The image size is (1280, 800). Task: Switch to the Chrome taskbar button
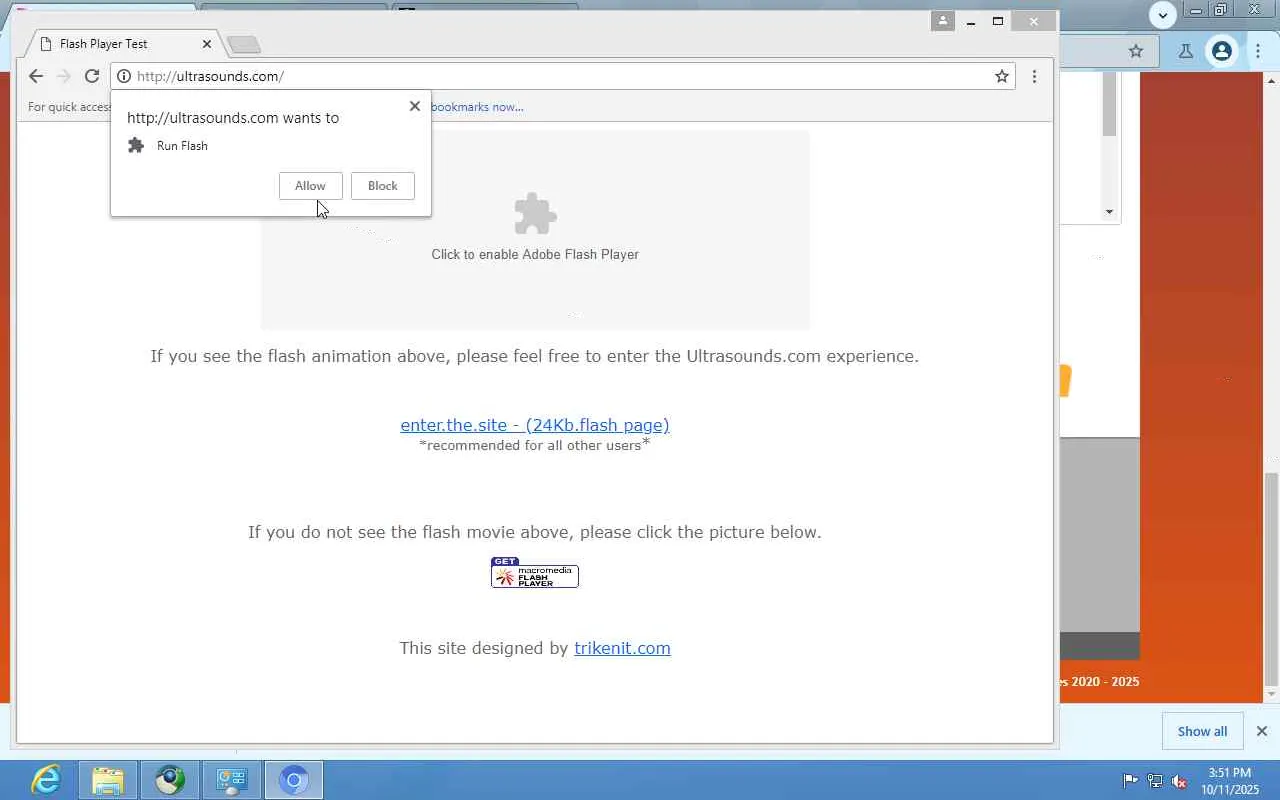[x=294, y=780]
